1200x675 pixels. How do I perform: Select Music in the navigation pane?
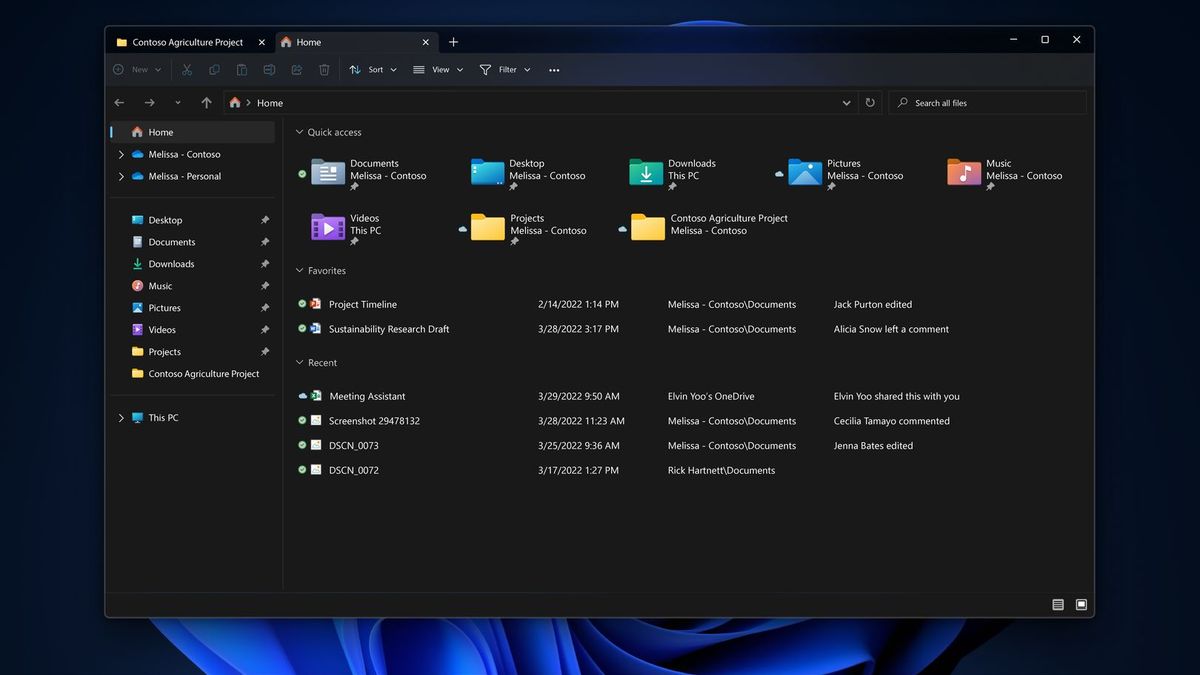(x=192, y=286)
